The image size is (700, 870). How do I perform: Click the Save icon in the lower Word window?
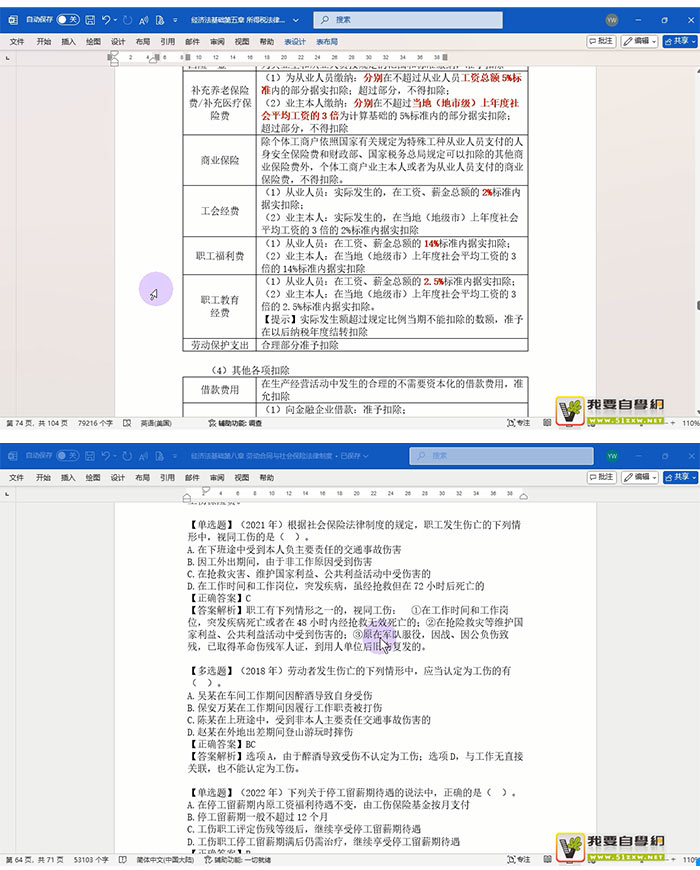pos(89,456)
